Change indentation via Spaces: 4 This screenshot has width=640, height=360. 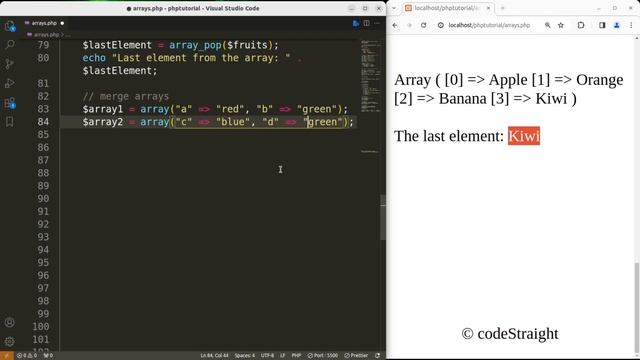244,356
